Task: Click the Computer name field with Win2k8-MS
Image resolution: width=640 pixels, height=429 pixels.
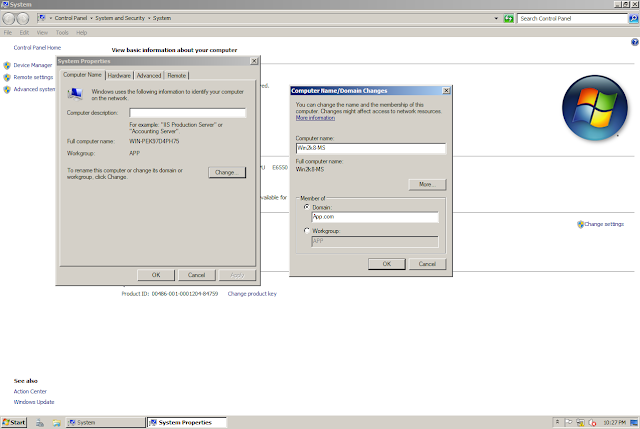Action: (371, 148)
